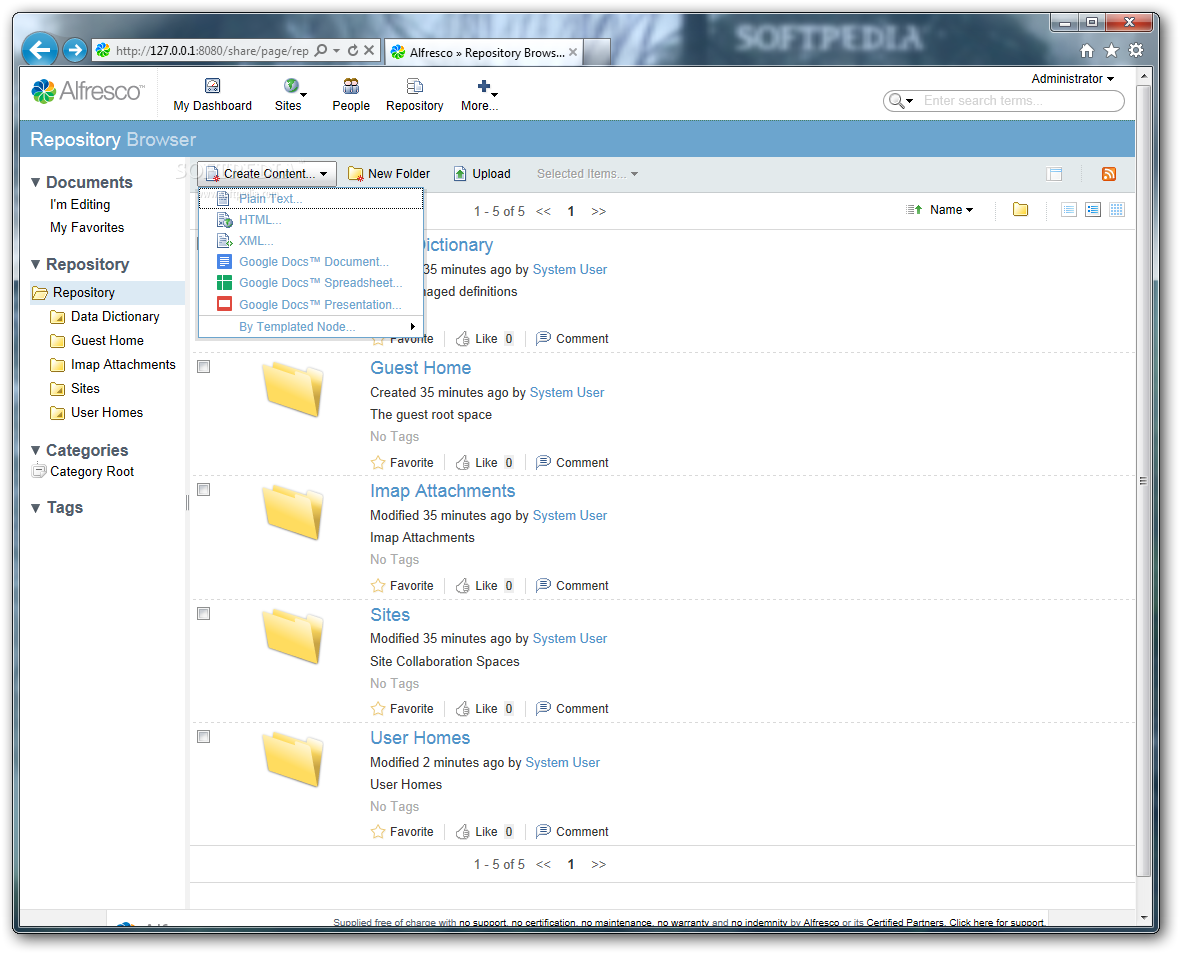Switch to simple list view icon
Image resolution: width=1180 pixels, height=954 pixels.
[x=1069, y=209]
